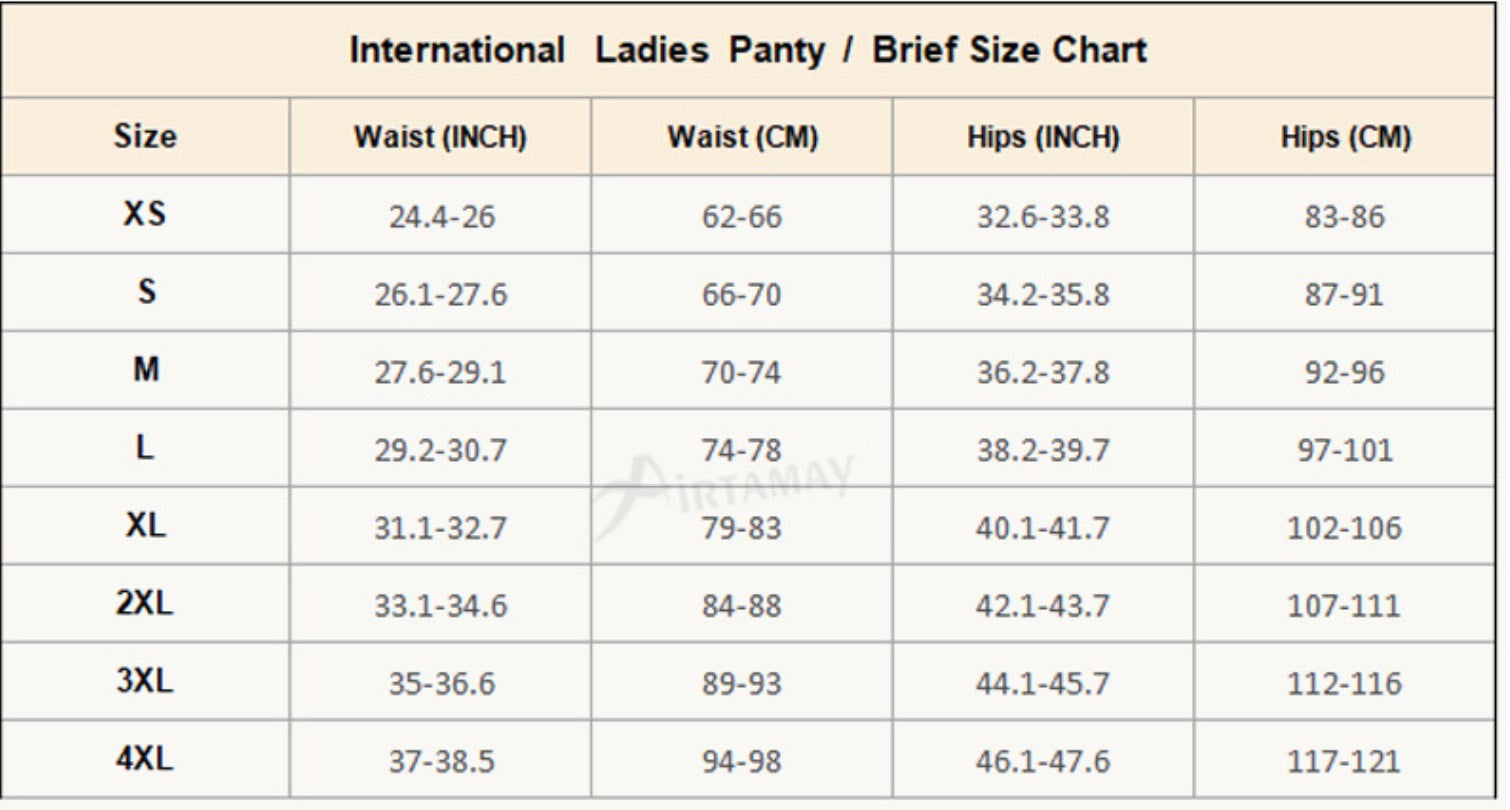1510x810 pixels.
Task: Select the Hips (CM) column header
Action: pos(1345,138)
